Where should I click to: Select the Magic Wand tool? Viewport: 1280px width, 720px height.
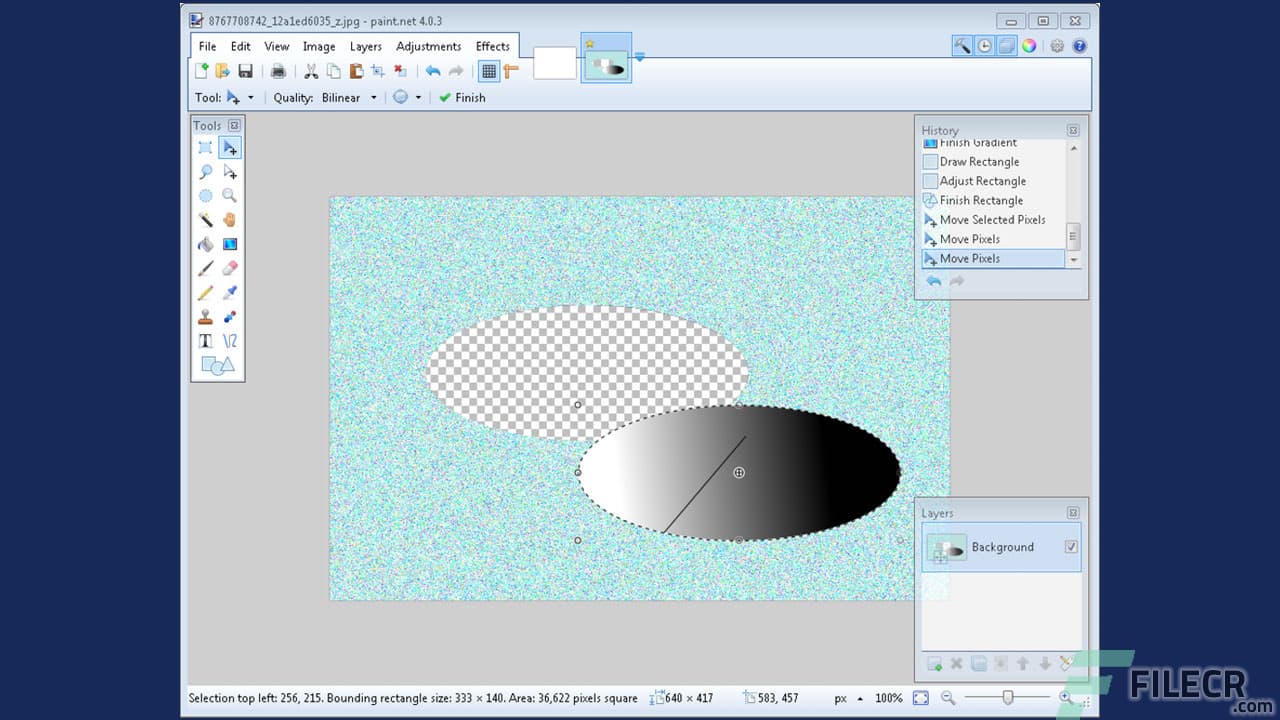206,219
